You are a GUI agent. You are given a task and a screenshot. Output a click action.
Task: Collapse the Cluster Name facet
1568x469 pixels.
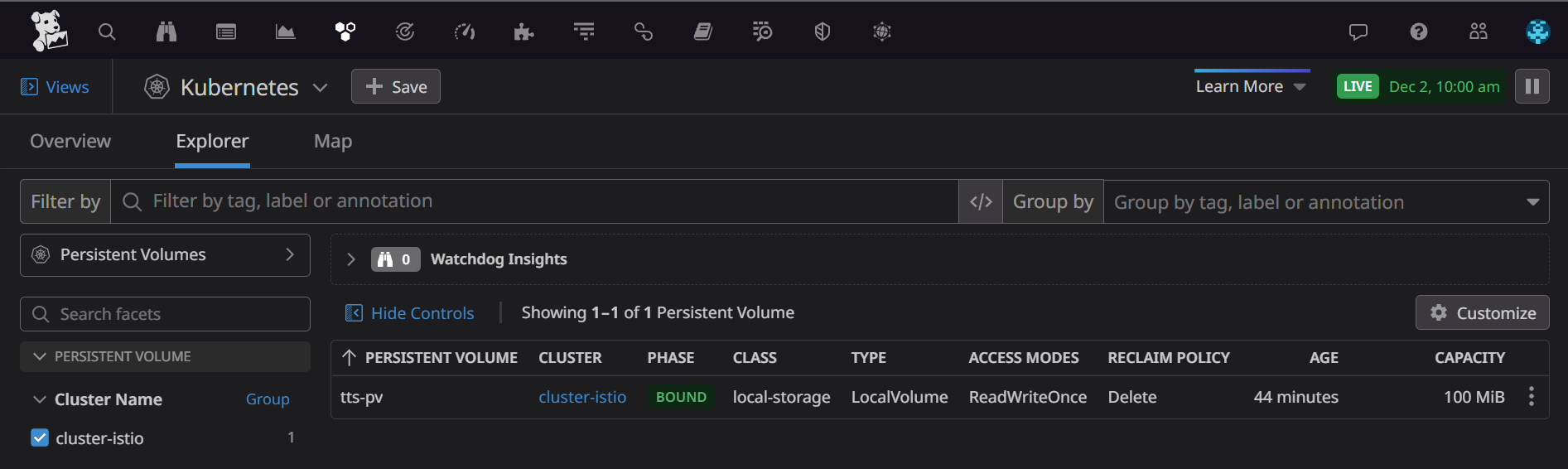coord(40,399)
